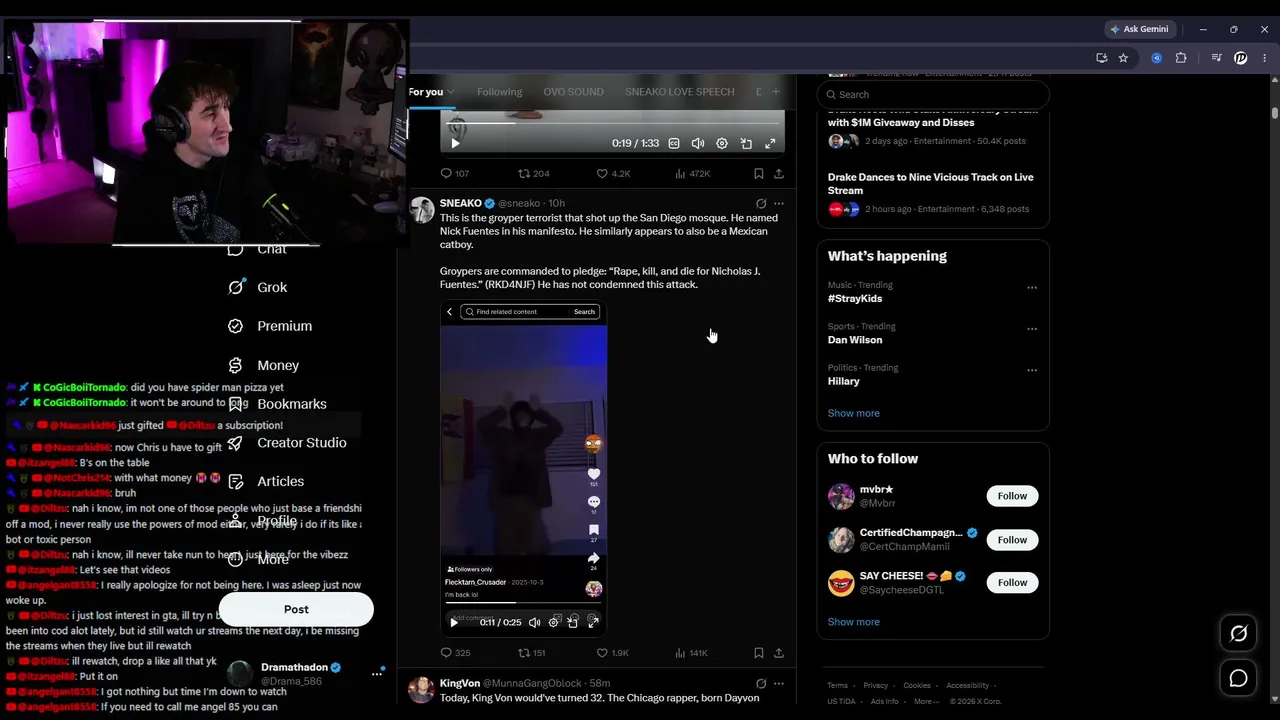The image size is (1280, 720).
Task: Play the 0:25 video in SNEAKO's post
Action: [454, 622]
